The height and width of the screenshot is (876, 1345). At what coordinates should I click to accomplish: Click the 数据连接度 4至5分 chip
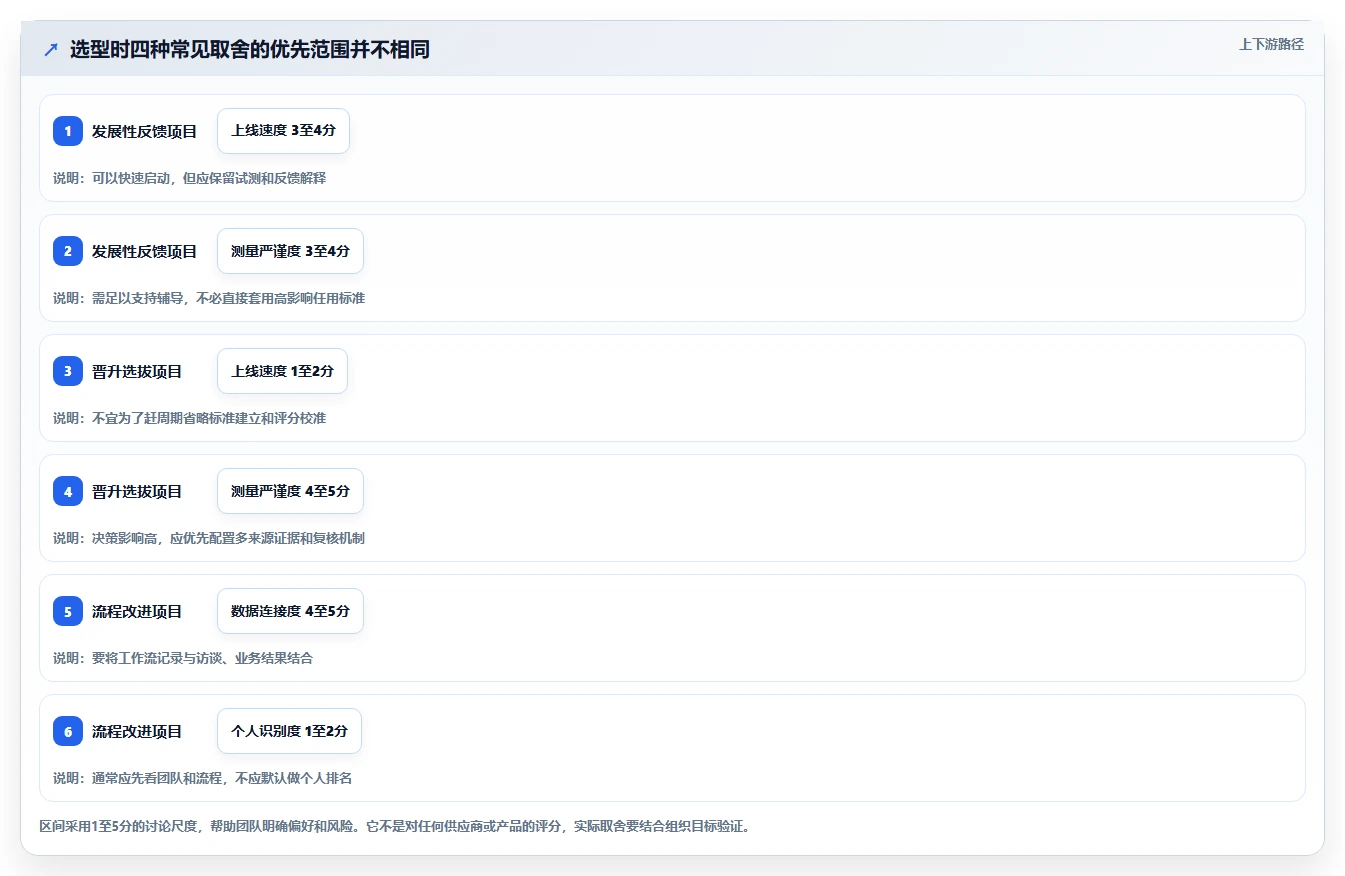click(290, 611)
